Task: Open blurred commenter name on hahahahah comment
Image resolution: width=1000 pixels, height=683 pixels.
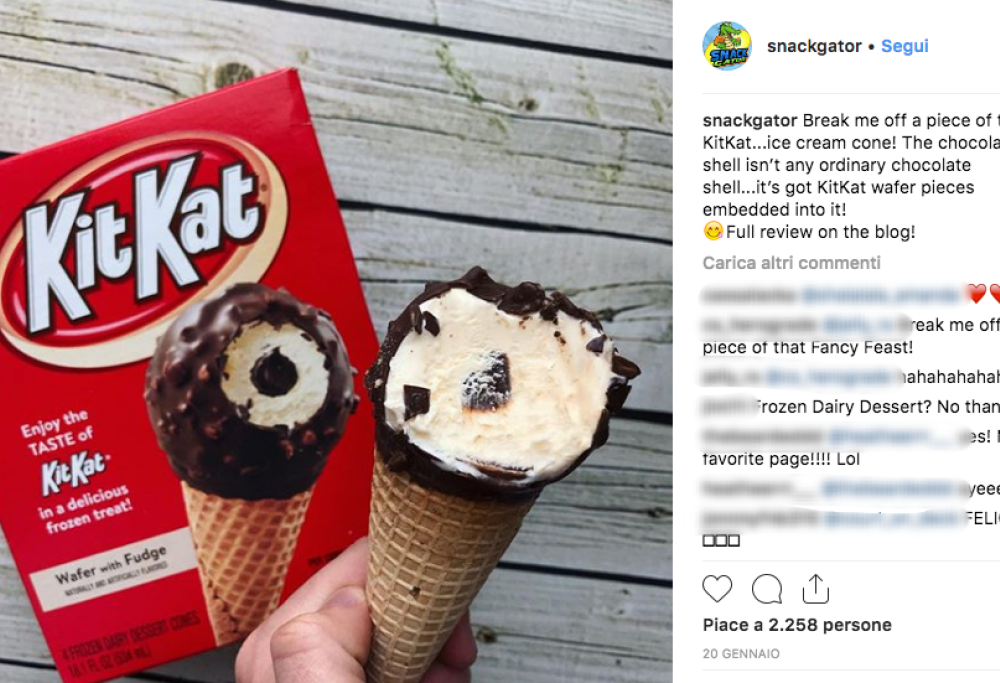Action: point(732,378)
